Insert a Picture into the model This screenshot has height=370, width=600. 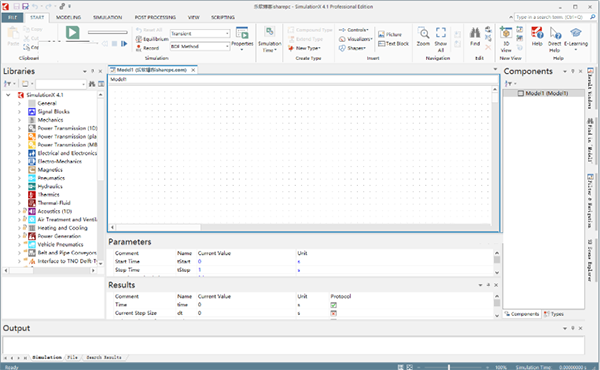(390, 34)
